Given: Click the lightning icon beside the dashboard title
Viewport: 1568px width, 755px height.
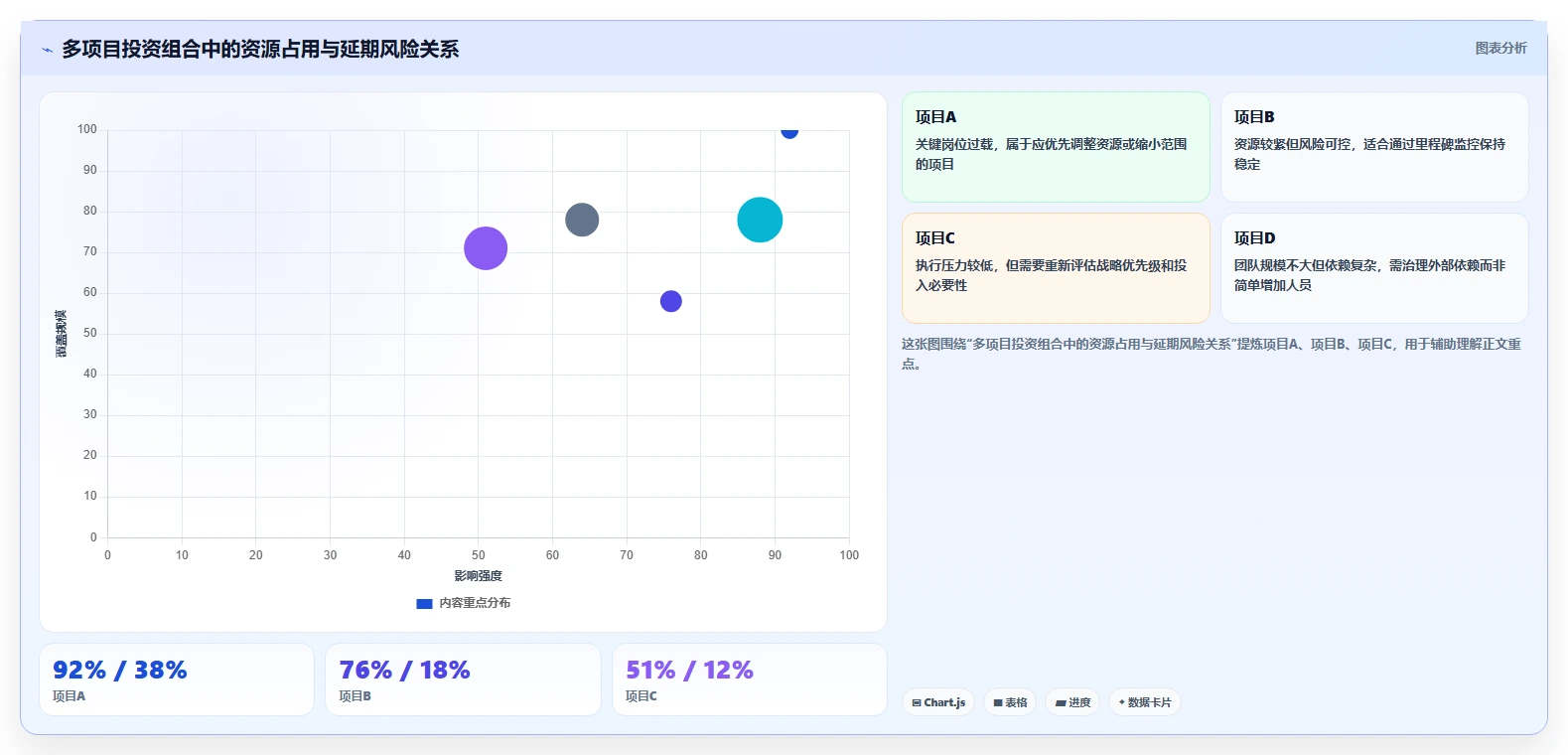Looking at the screenshot, I should point(47,50).
